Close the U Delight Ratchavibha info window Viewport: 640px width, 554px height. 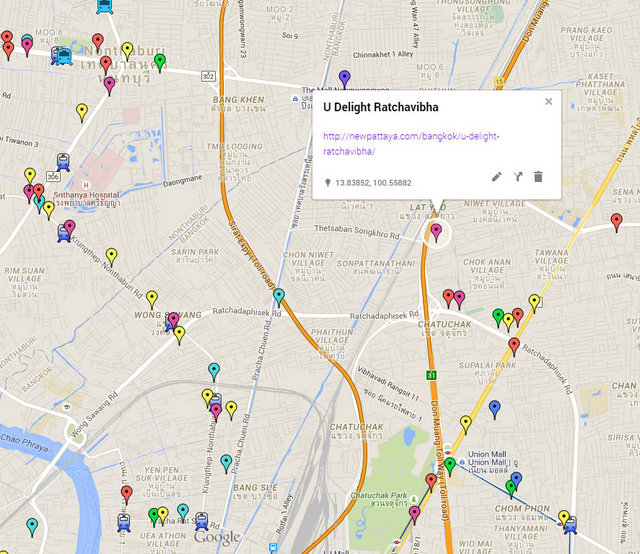point(549,102)
